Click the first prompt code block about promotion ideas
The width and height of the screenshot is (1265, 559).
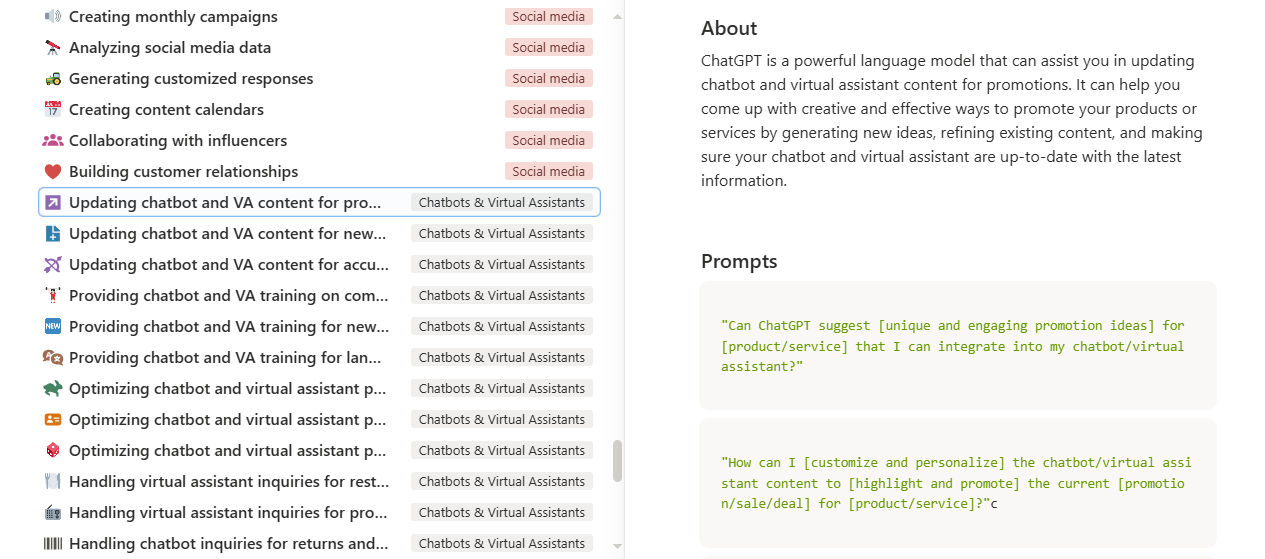click(957, 346)
